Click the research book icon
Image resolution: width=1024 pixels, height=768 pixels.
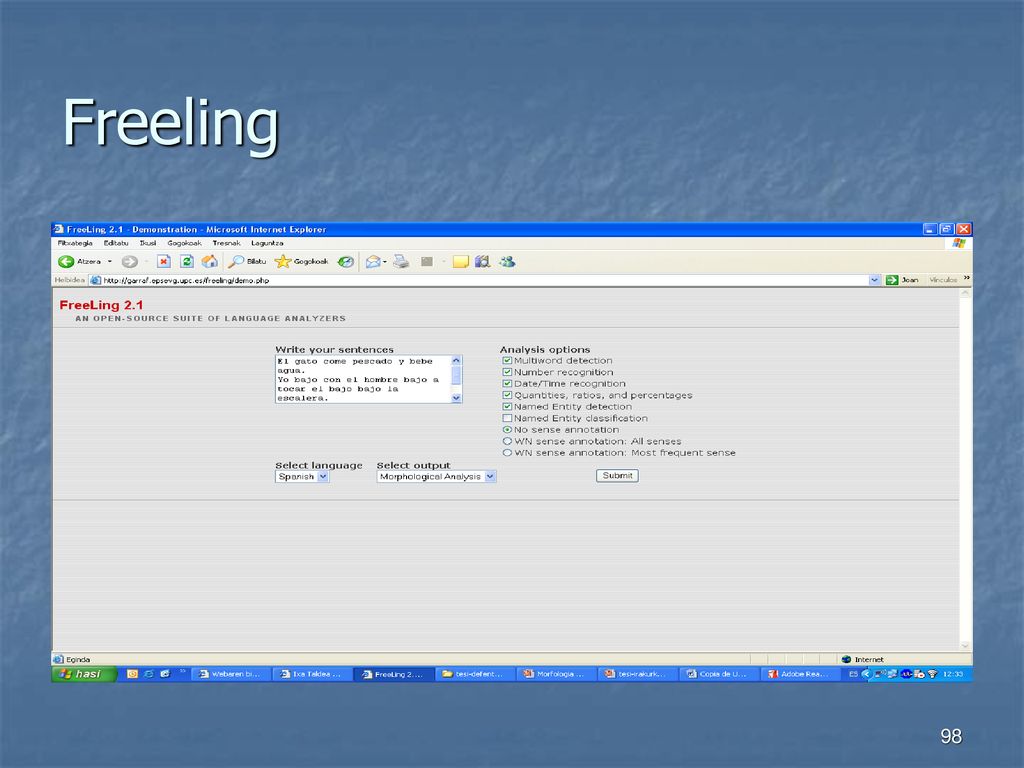[x=483, y=262]
